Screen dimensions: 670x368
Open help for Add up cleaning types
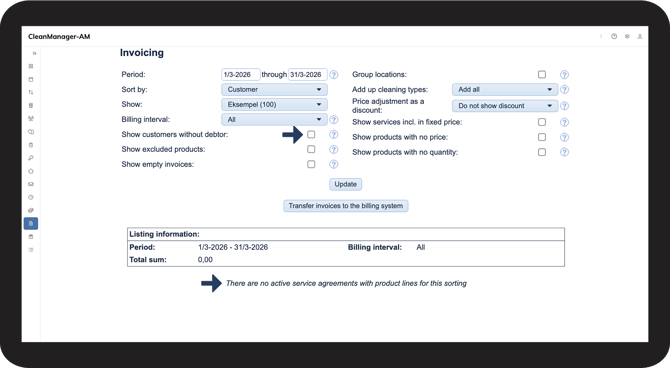pyautogui.click(x=564, y=89)
